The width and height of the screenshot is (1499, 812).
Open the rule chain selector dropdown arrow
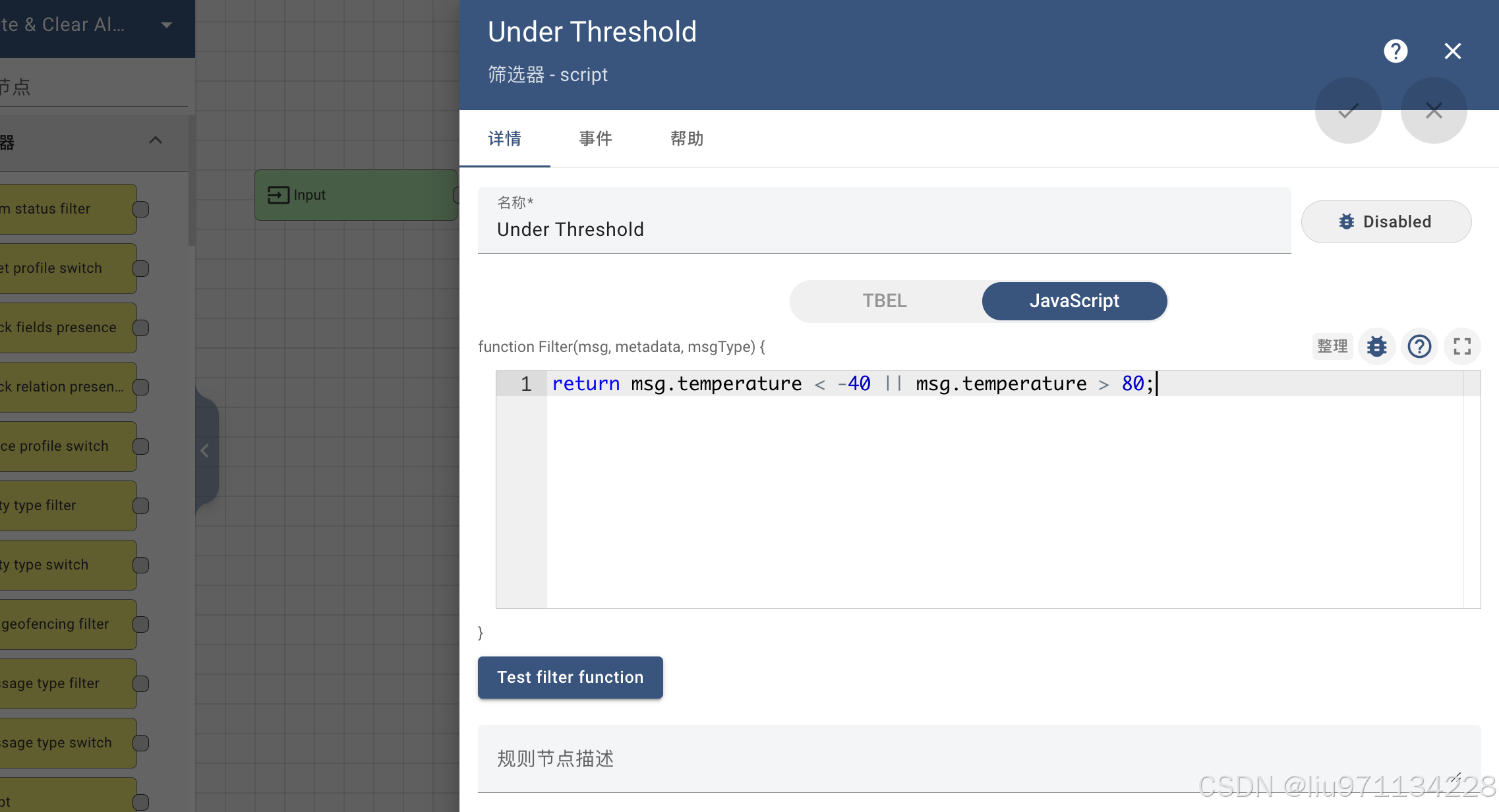point(167,25)
